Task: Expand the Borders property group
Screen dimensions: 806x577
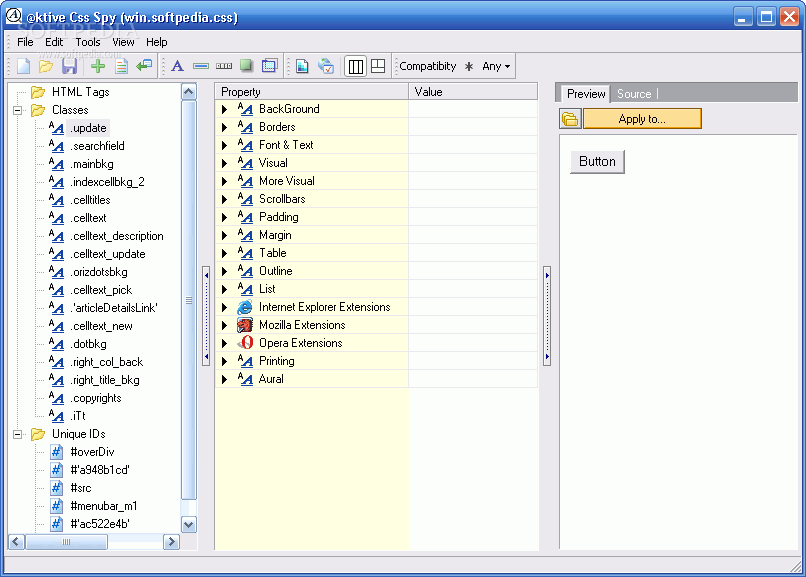Action: click(x=225, y=127)
